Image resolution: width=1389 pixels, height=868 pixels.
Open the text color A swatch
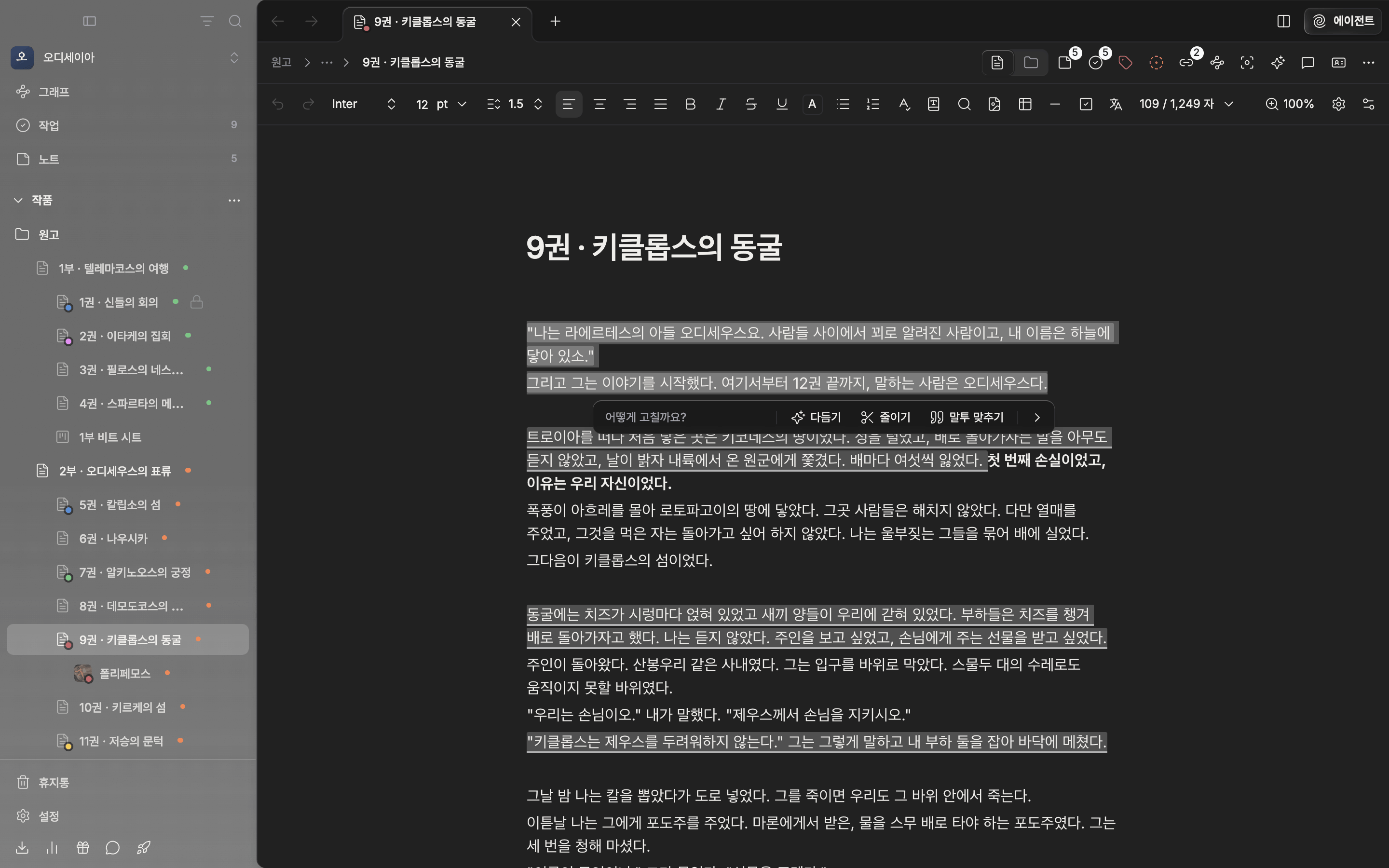[x=812, y=104]
